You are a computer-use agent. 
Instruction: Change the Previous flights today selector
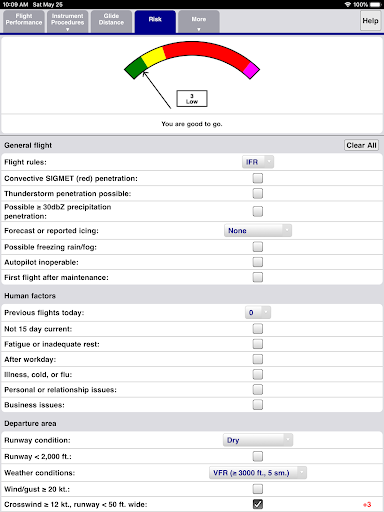(x=258, y=313)
